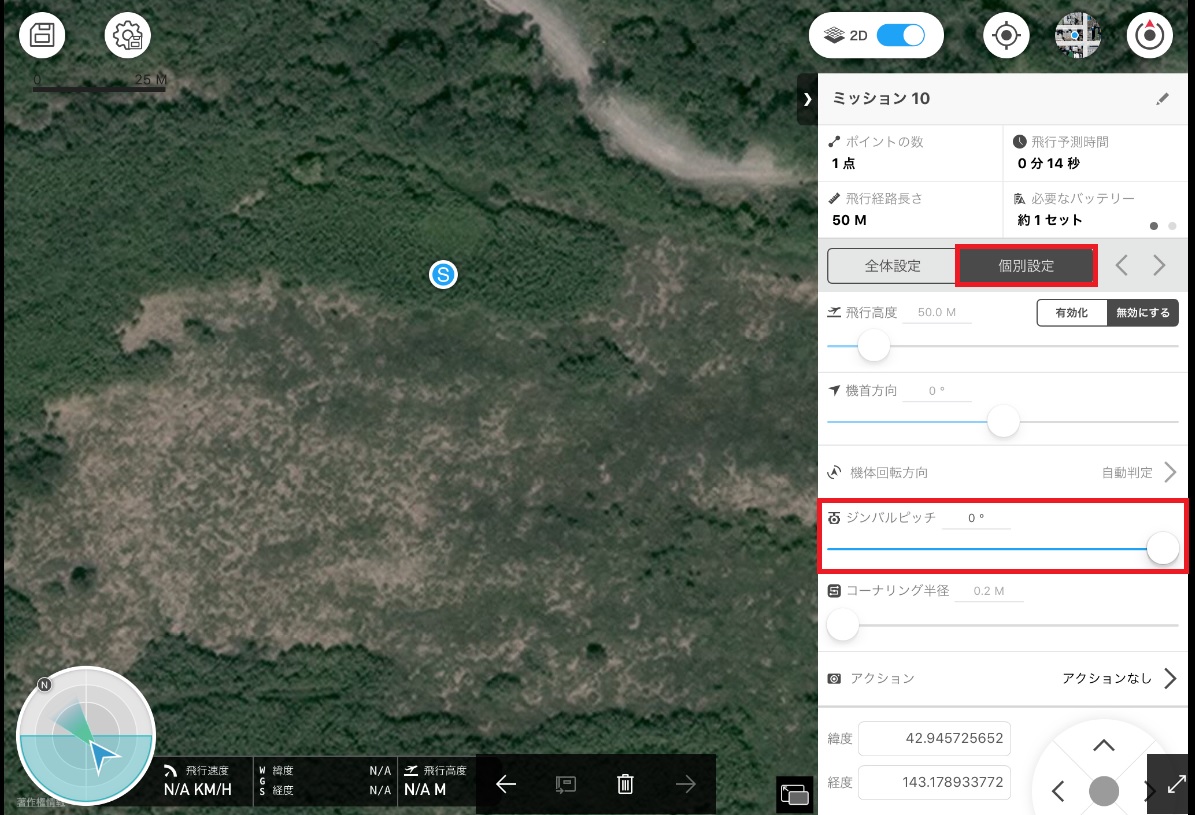Click the N/A KM/H flight speed readout
This screenshot has width=1195, height=815.
197,790
